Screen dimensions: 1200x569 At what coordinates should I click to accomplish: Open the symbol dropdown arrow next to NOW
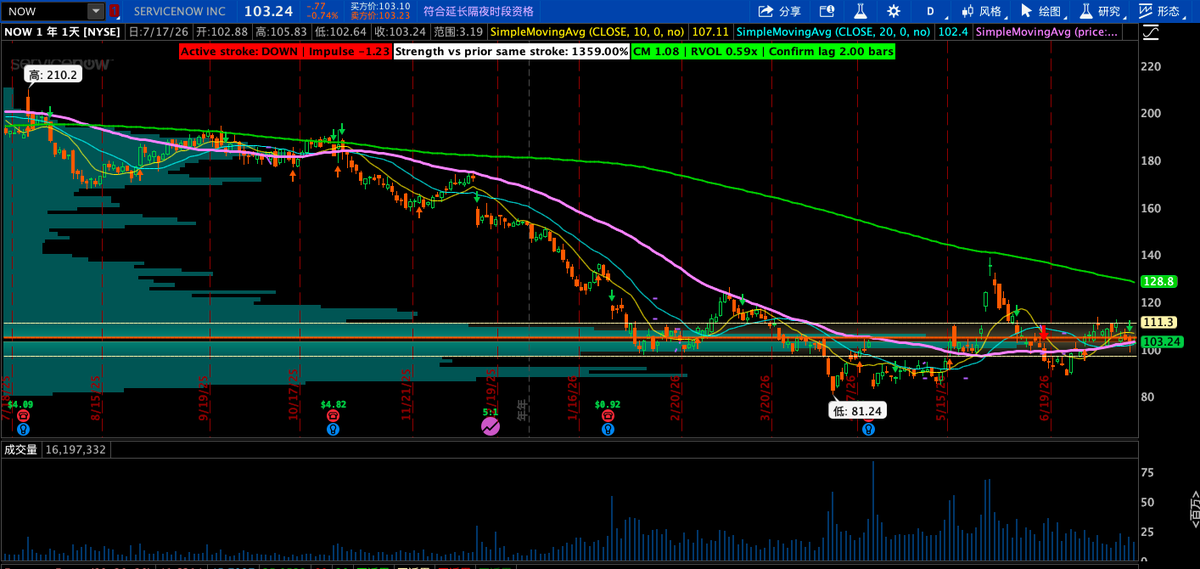point(95,11)
